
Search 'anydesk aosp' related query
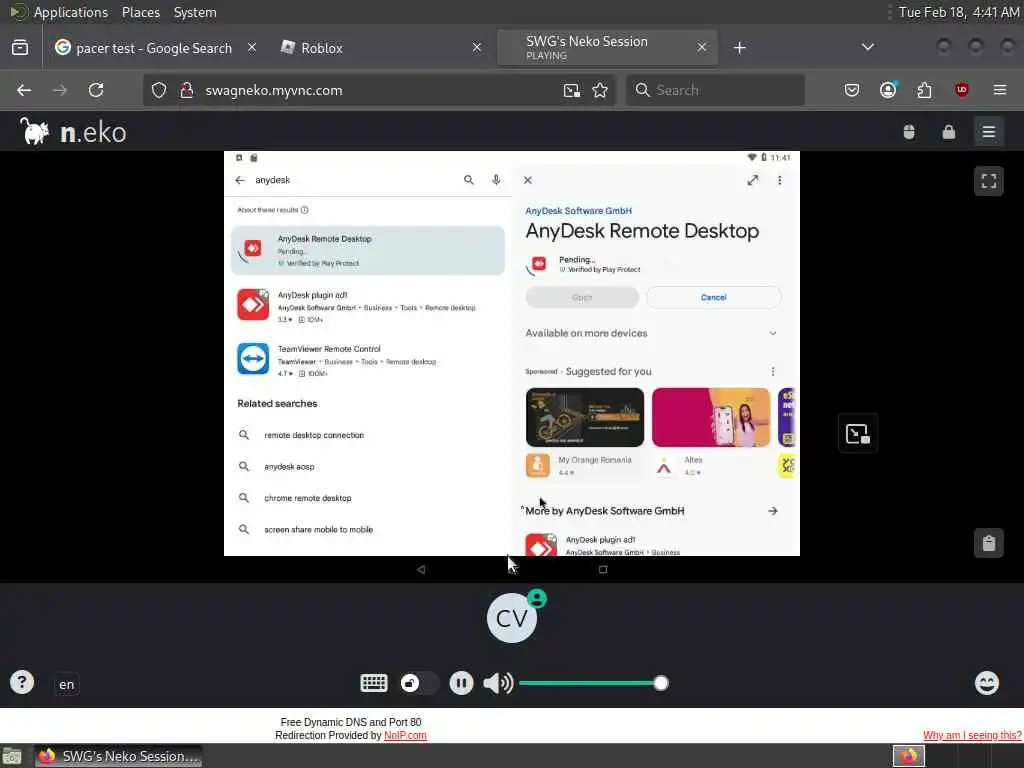click(289, 467)
